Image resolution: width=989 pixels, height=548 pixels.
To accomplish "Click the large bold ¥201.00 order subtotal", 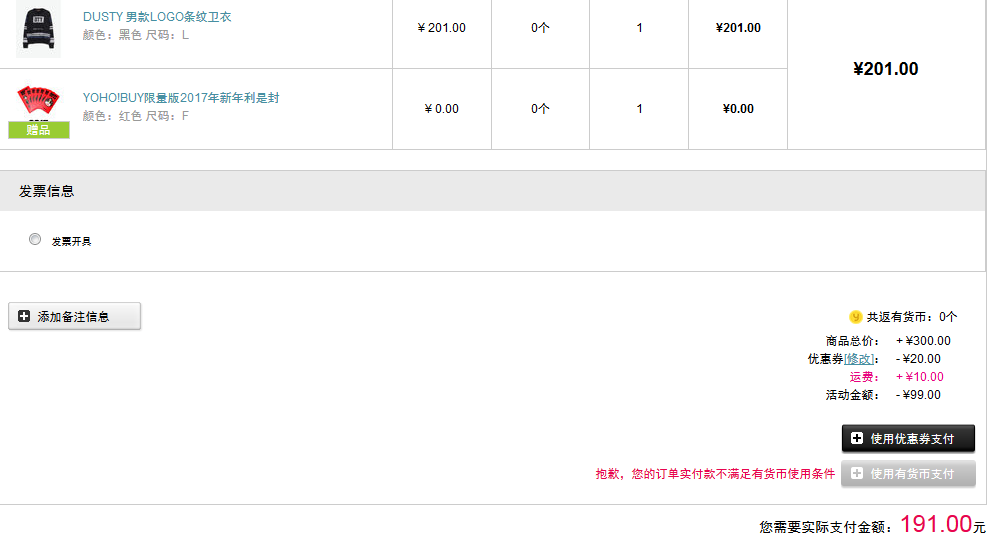I will 885,69.
